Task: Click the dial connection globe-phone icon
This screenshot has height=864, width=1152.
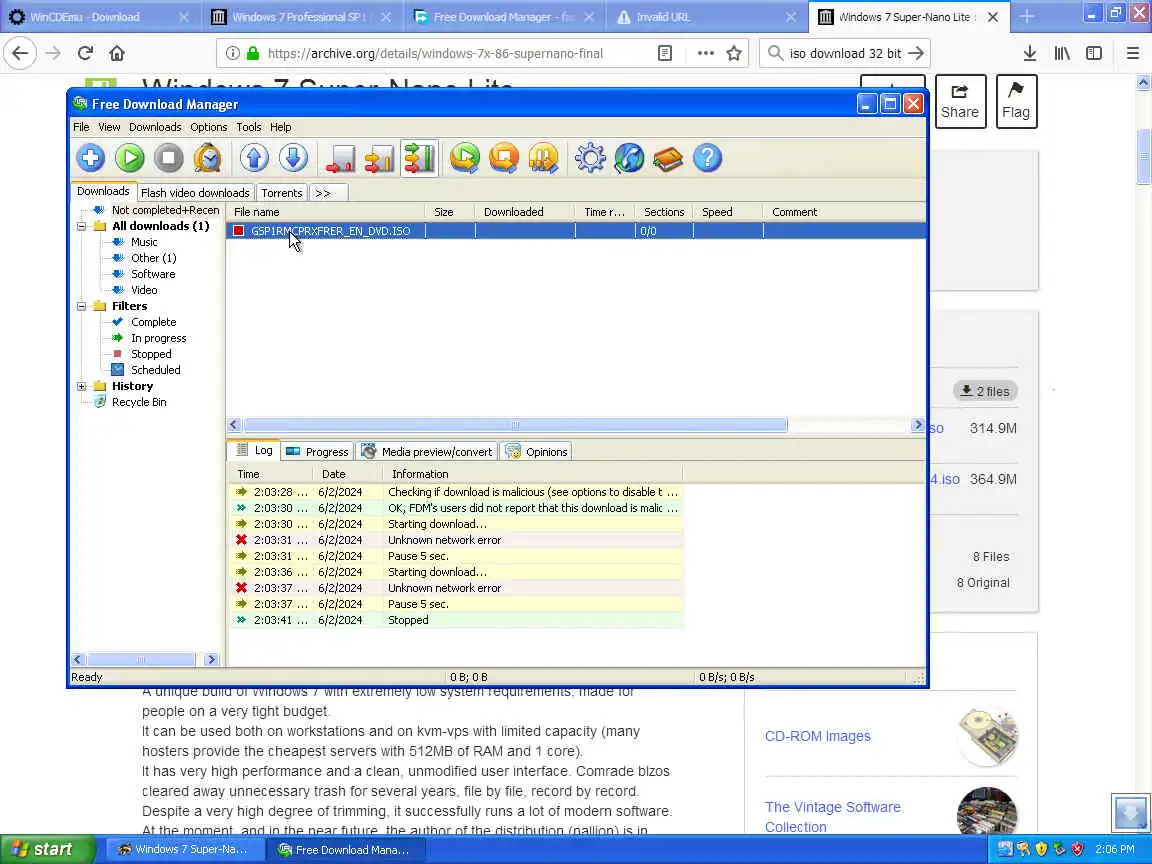Action: (629, 158)
